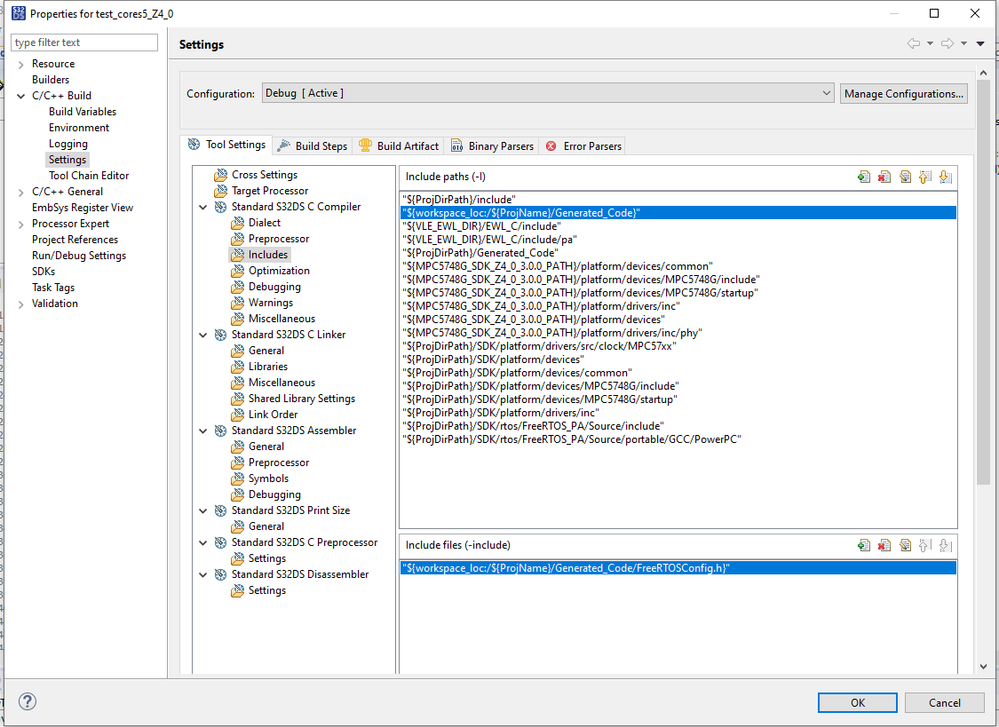Switch to the Build Steps tab

click(313, 146)
